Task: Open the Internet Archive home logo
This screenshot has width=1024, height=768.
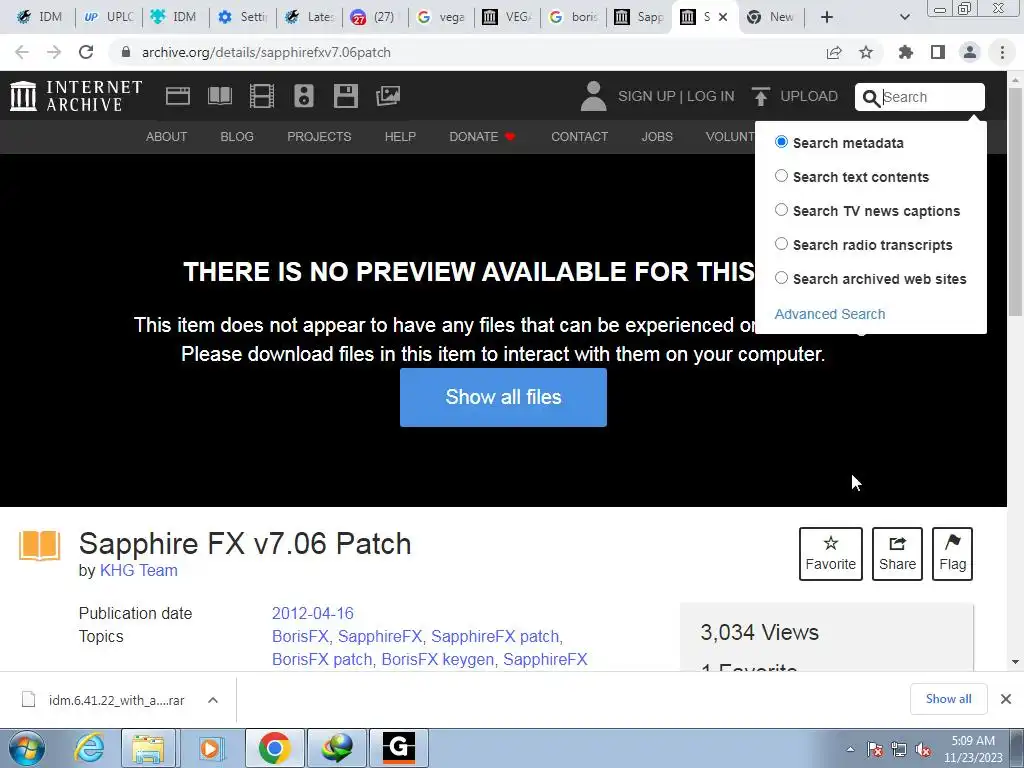Action: pos(76,96)
